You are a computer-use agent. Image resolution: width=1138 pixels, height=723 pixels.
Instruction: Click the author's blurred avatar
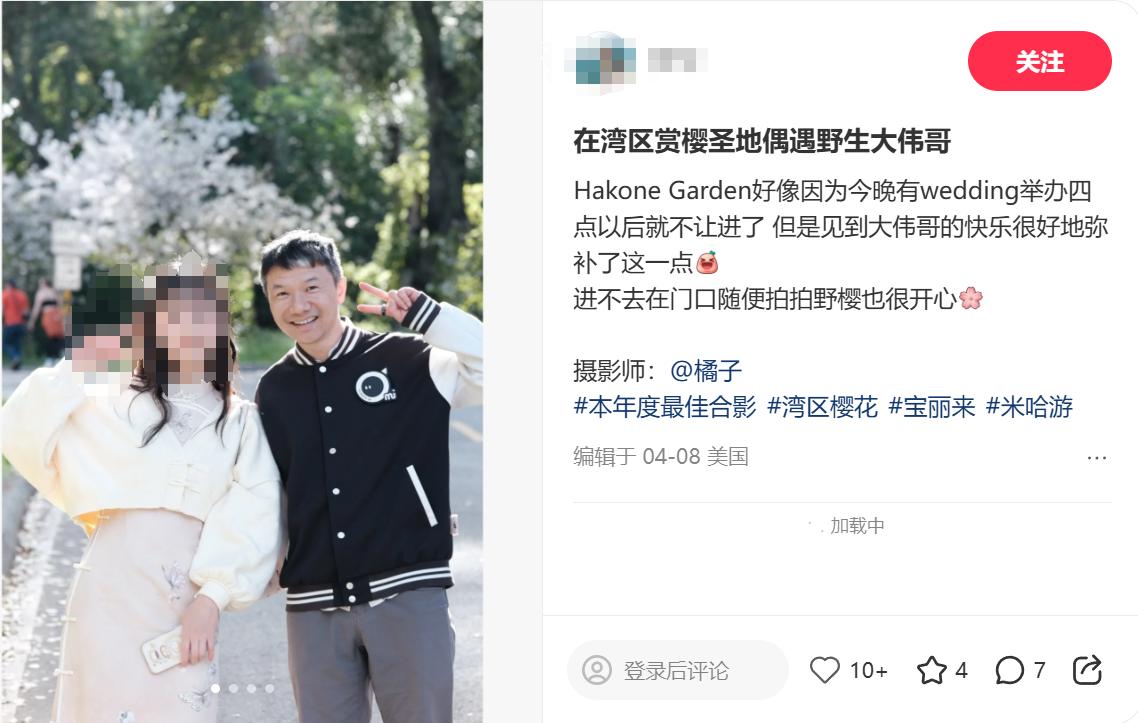(x=601, y=62)
